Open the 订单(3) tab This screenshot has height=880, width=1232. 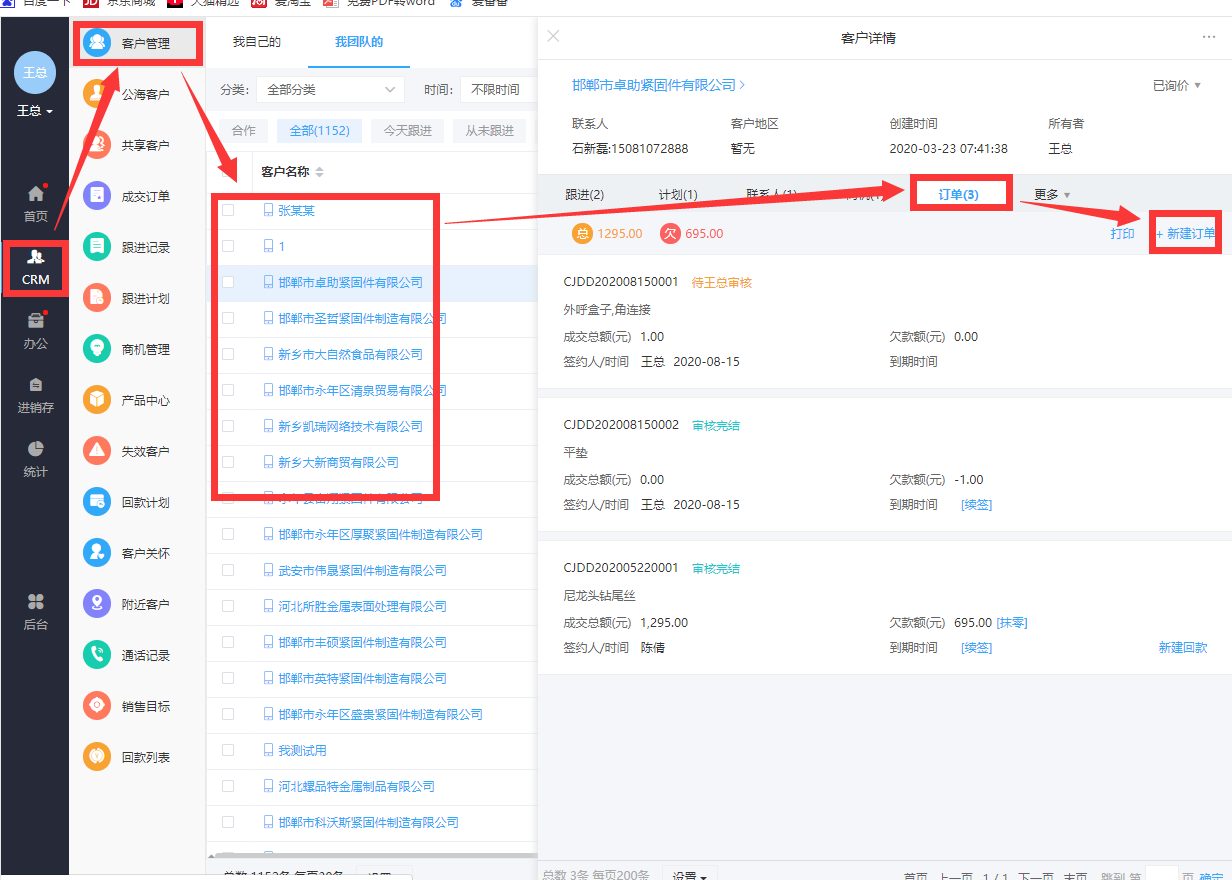[958, 194]
